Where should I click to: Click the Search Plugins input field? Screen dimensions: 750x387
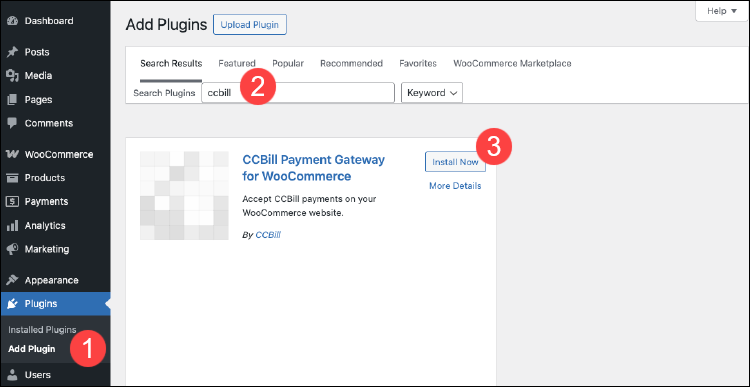pyautogui.click(x=298, y=93)
